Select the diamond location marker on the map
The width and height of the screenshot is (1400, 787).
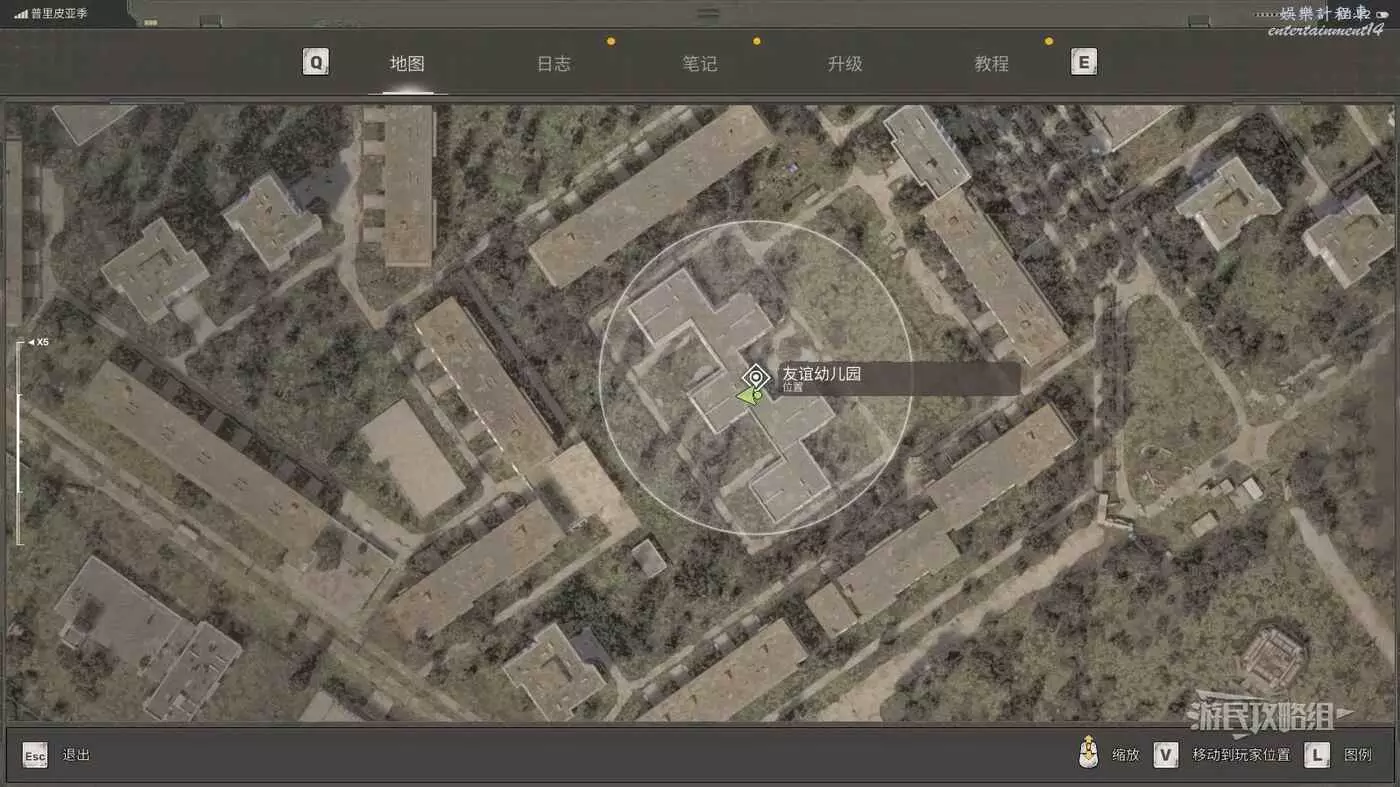pos(757,377)
